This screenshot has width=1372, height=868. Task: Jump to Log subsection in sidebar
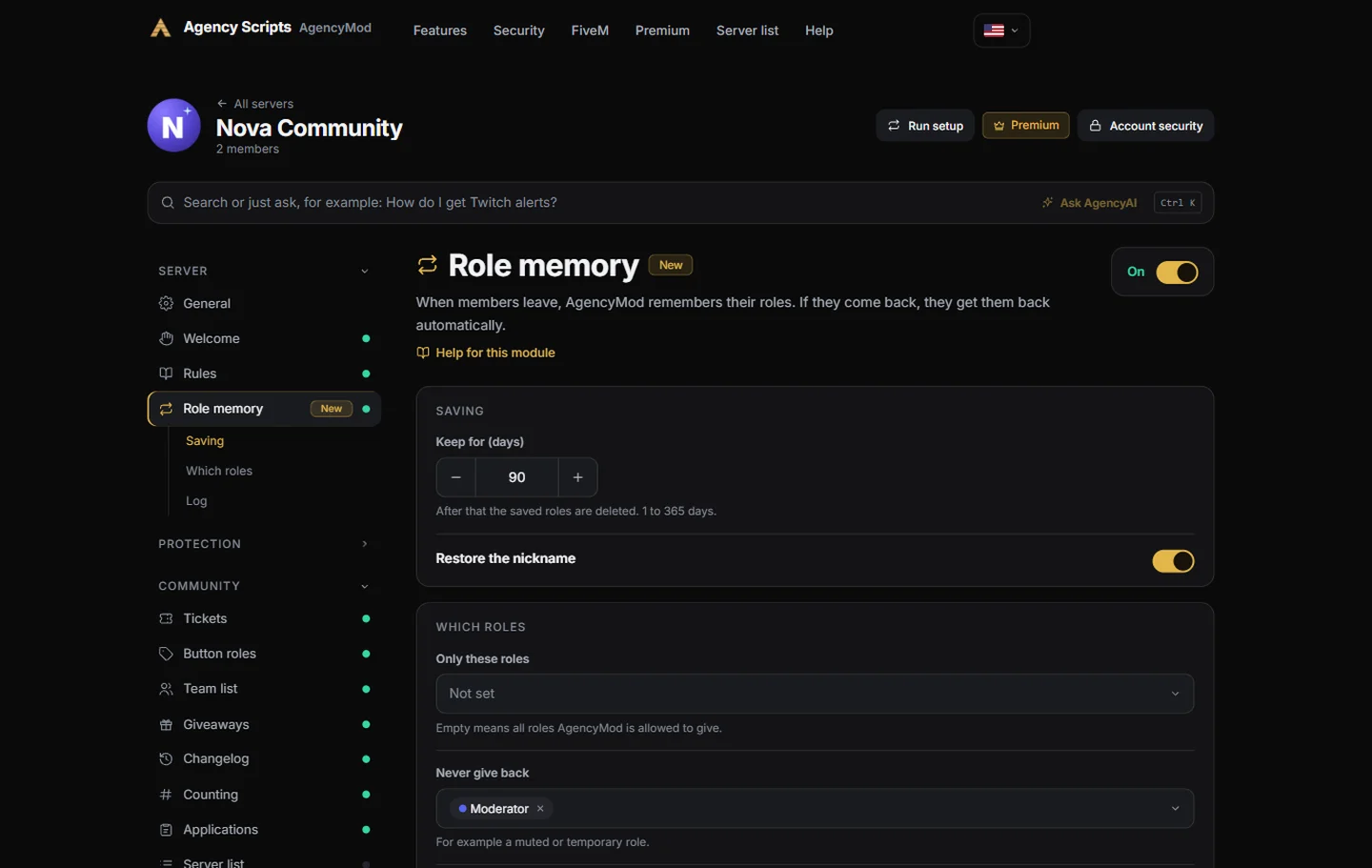196,501
